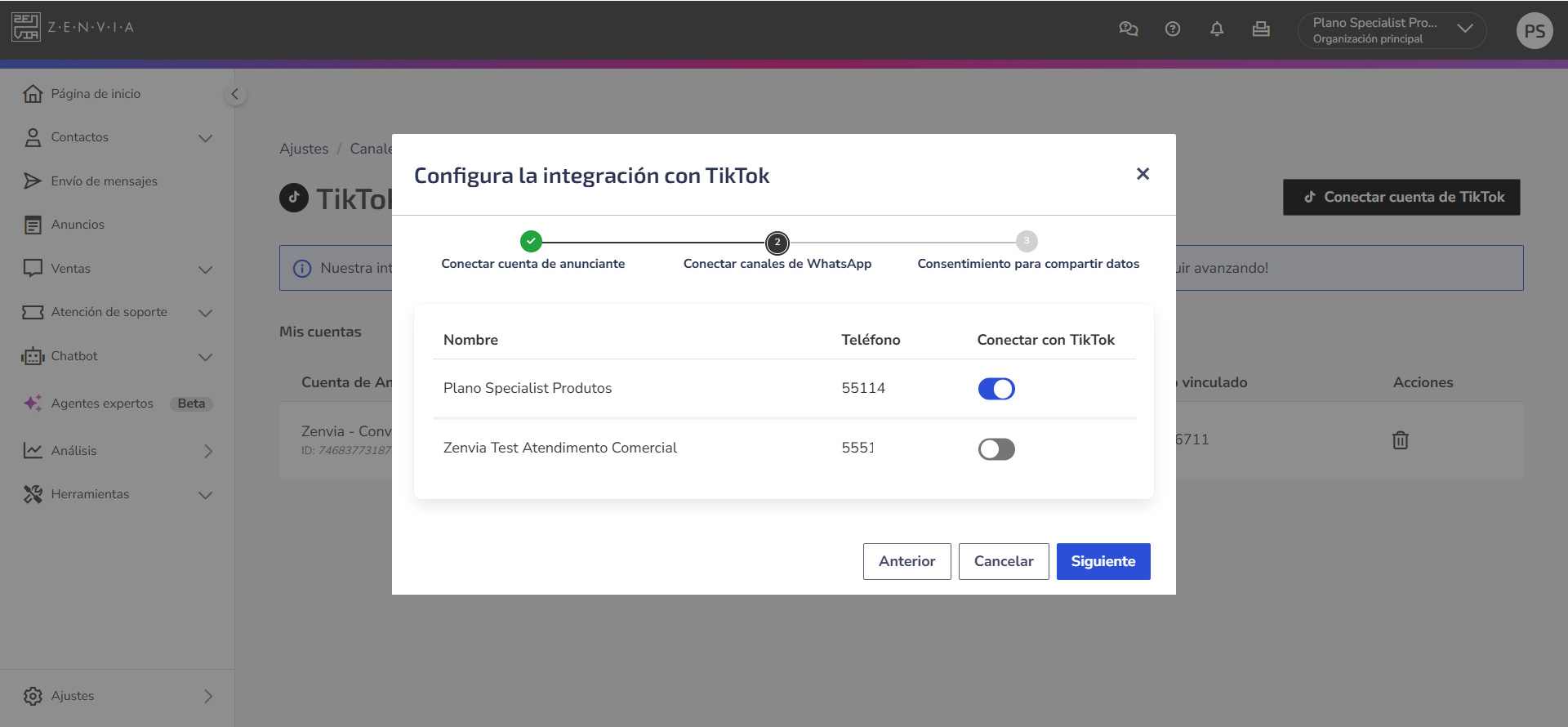Collapse the sidebar with the chevron button
Screen dimensions: 1568x727
click(235, 95)
